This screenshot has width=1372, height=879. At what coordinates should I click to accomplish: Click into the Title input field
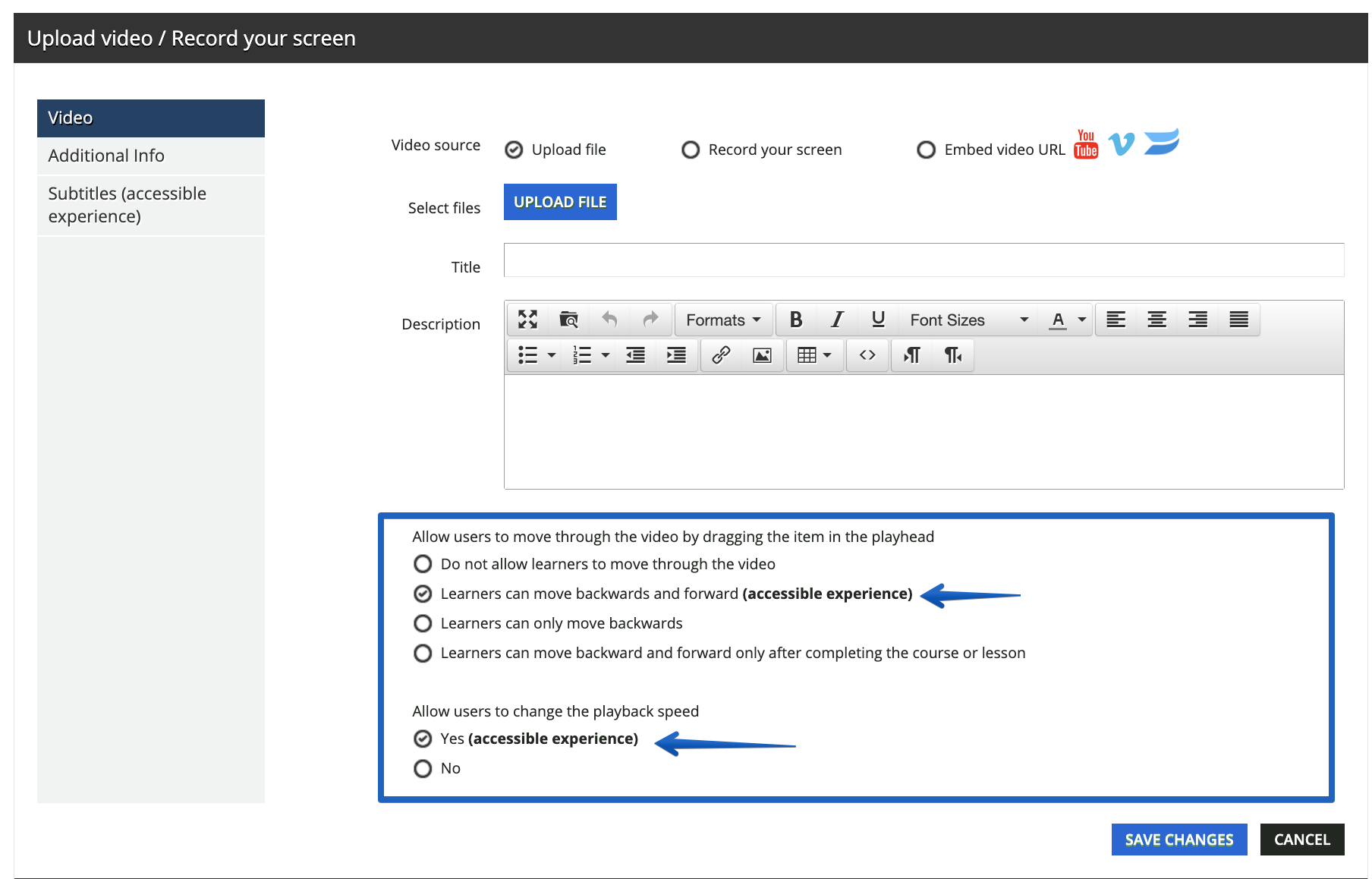924,260
